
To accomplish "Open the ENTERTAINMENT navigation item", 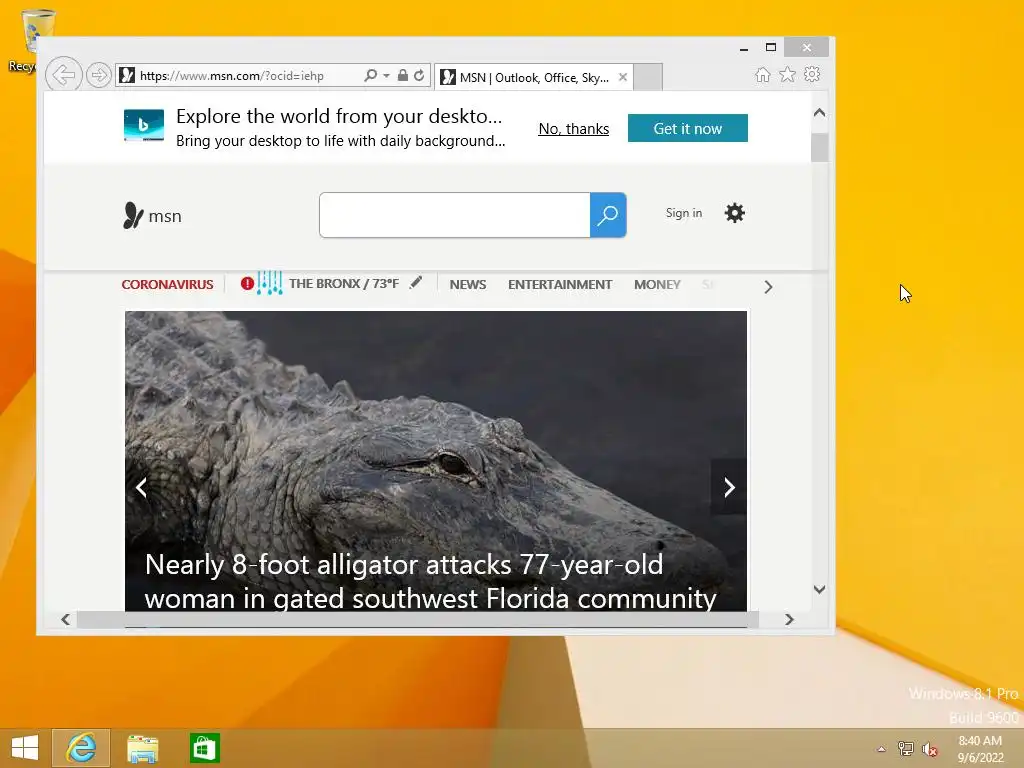I will pyautogui.click(x=560, y=285).
